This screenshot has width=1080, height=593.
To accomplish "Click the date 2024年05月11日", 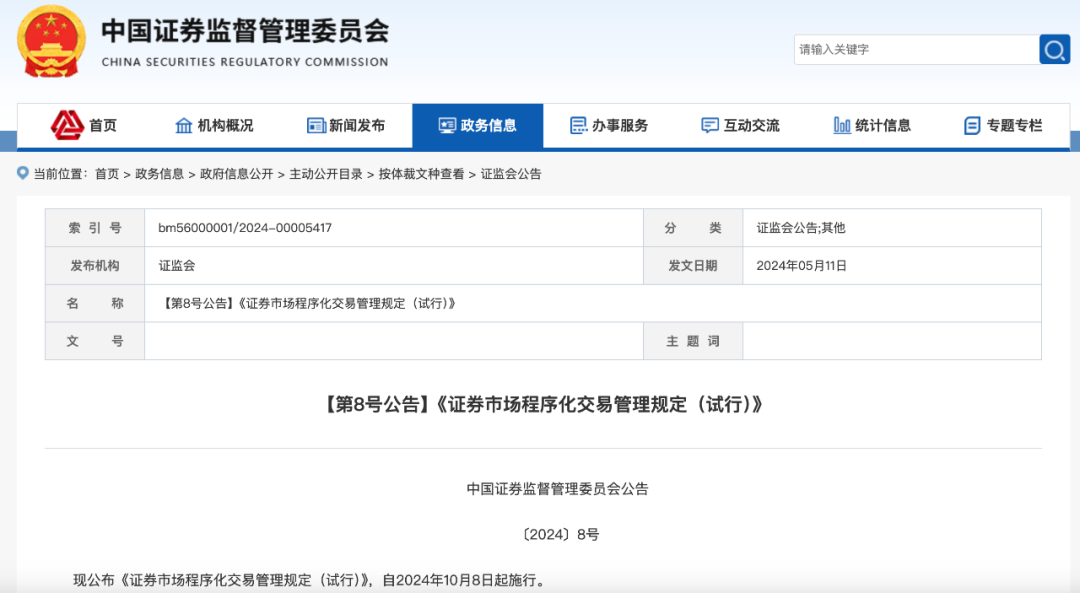I will pos(802,266).
